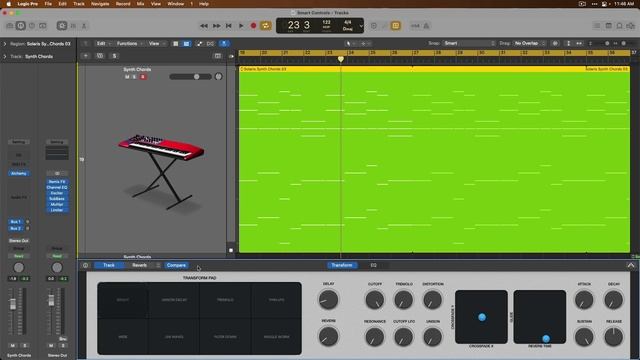This screenshot has width=640, height=360.
Task: Open the Note Pads button
Action: coord(609,26)
